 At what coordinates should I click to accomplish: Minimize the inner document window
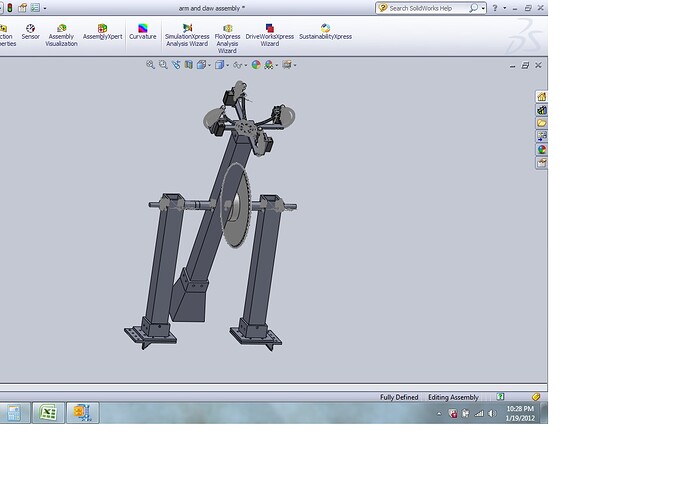512,65
